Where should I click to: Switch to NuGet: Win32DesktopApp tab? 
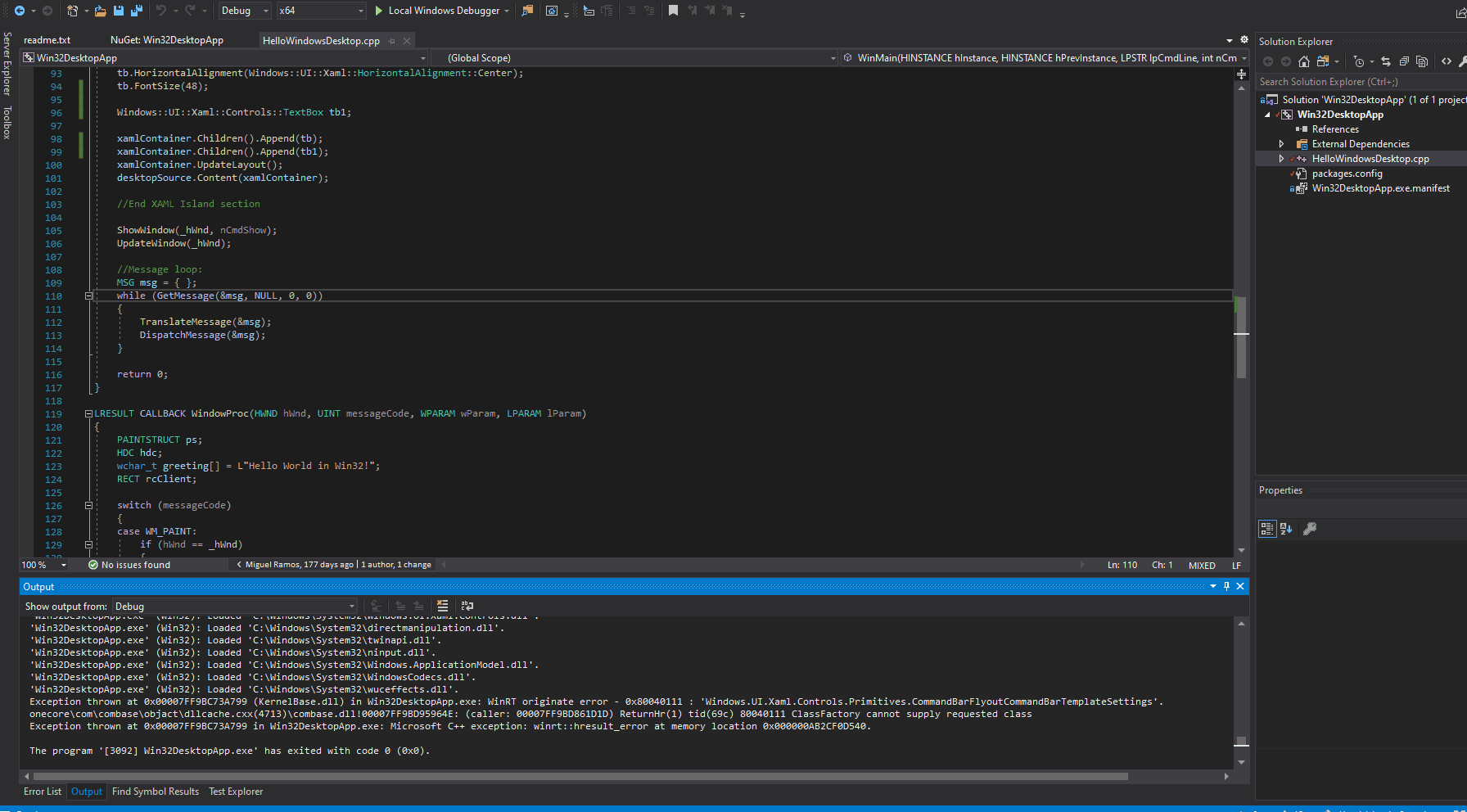[167, 40]
